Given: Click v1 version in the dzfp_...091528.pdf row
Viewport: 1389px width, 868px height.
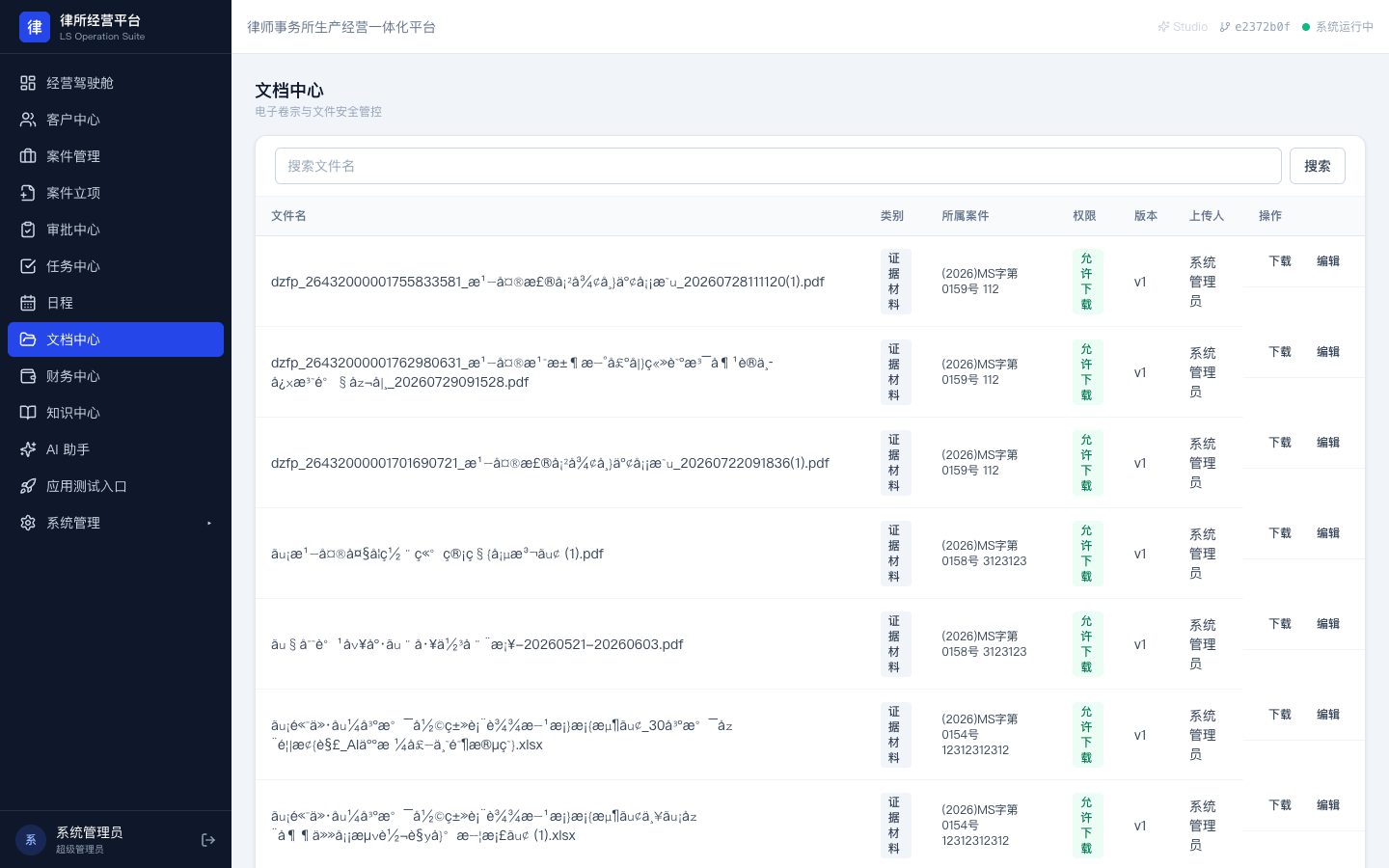Looking at the screenshot, I should (1140, 372).
